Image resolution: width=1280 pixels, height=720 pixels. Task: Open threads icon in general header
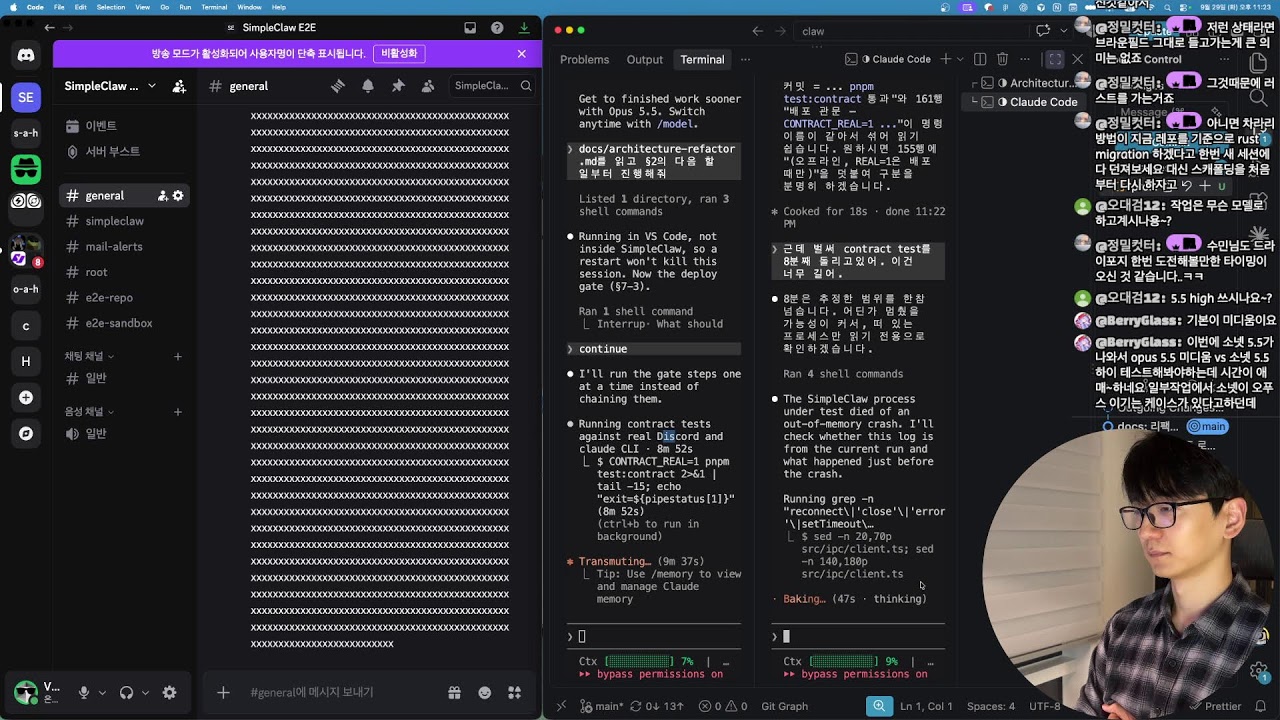point(338,86)
